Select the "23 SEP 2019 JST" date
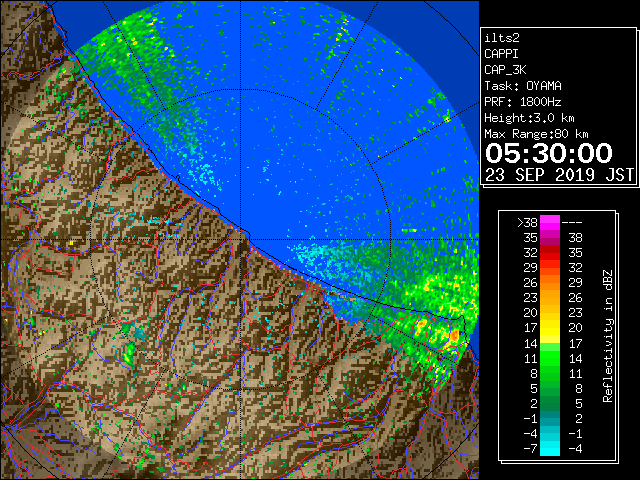 [x=559, y=175]
